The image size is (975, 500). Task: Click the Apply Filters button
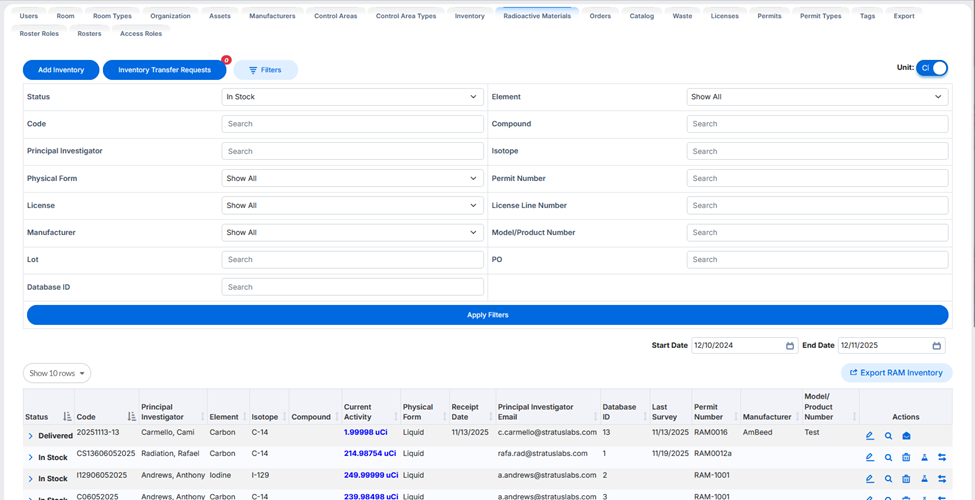tap(488, 315)
